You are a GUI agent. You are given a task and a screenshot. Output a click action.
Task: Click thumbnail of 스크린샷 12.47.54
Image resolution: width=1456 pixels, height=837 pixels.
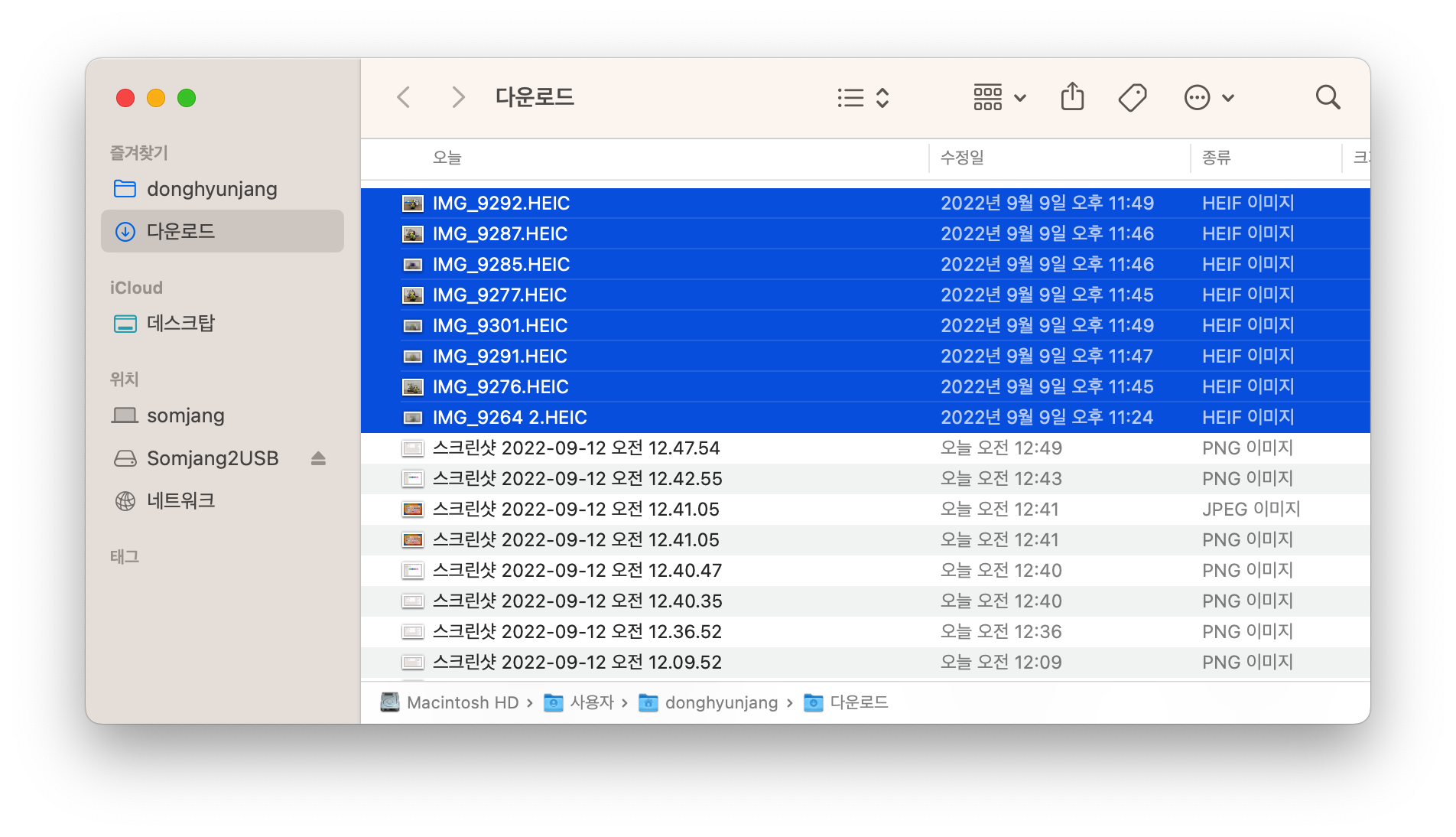tap(413, 448)
